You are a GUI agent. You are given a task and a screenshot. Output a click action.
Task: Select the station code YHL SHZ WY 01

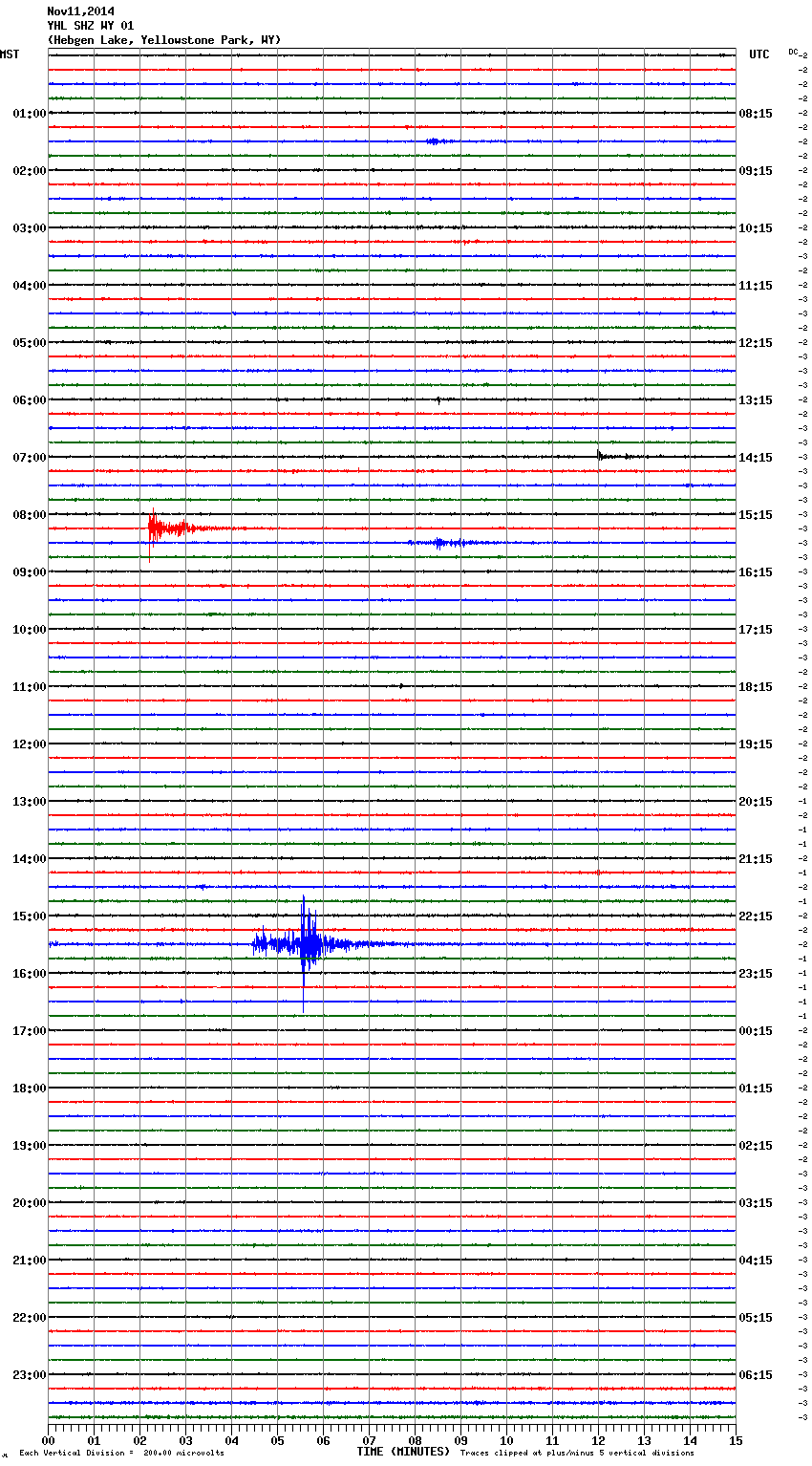tap(90, 26)
